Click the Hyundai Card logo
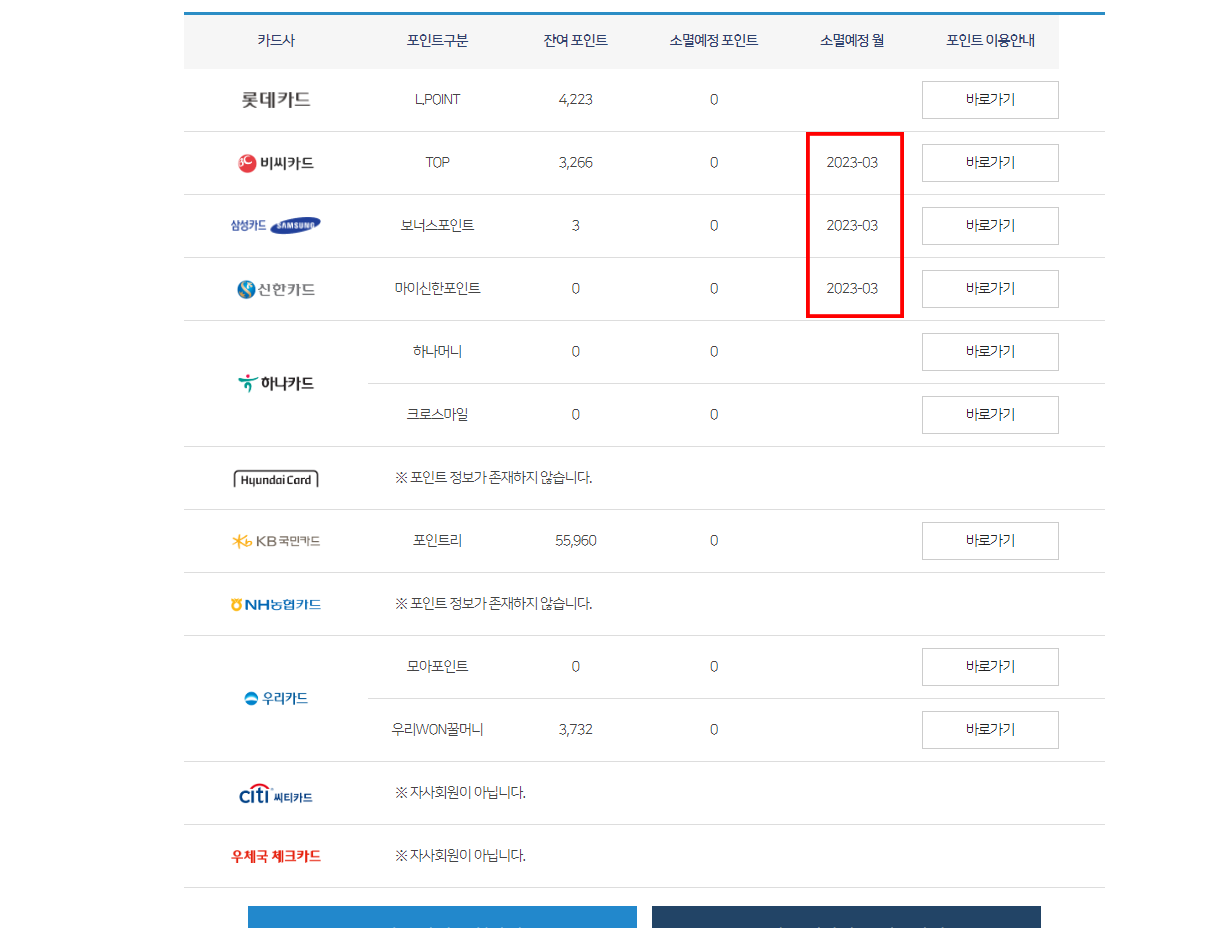1230x928 pixels. pos(276,479)
